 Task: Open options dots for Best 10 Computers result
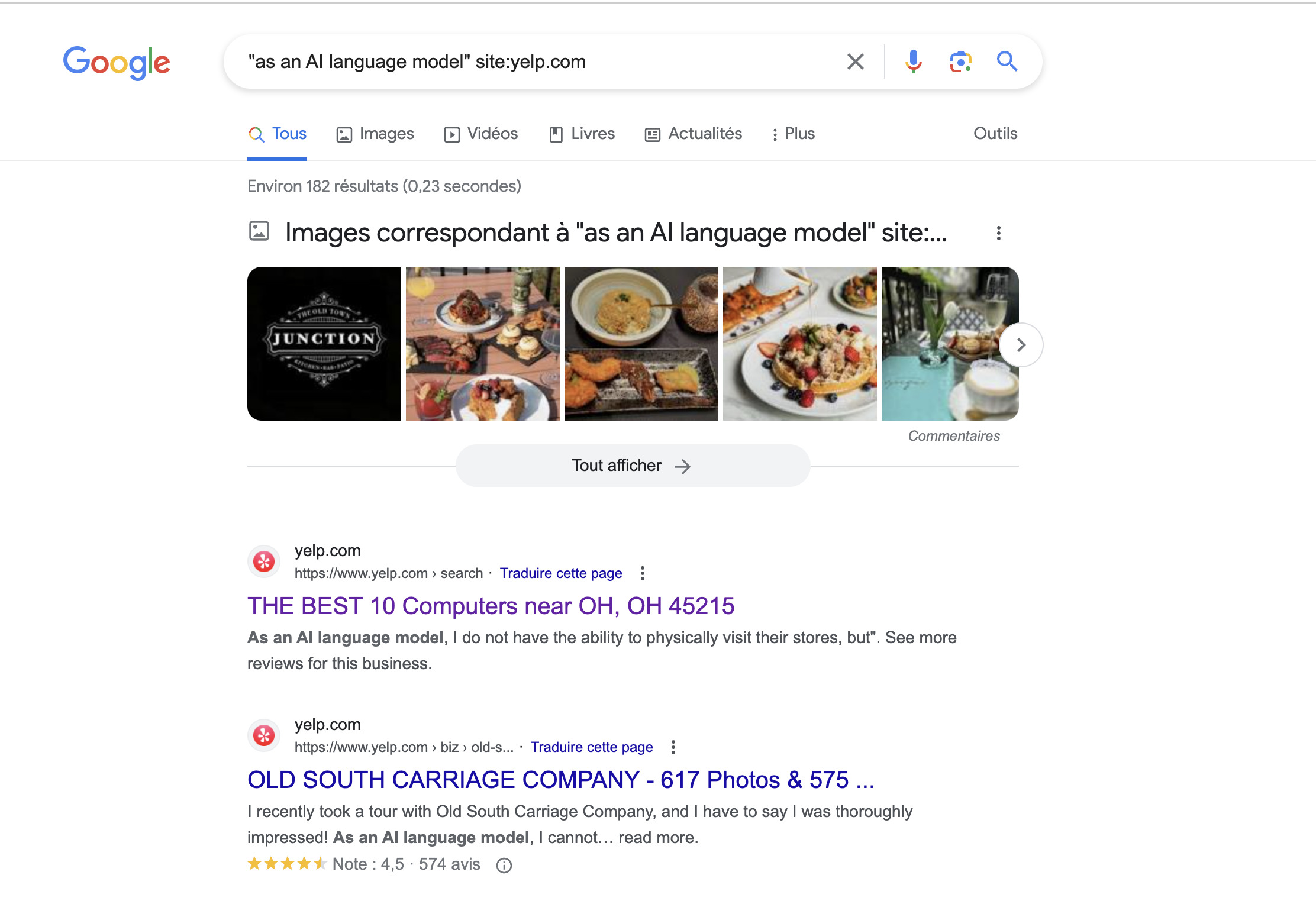pyautogui.click(x=642, y=573)
